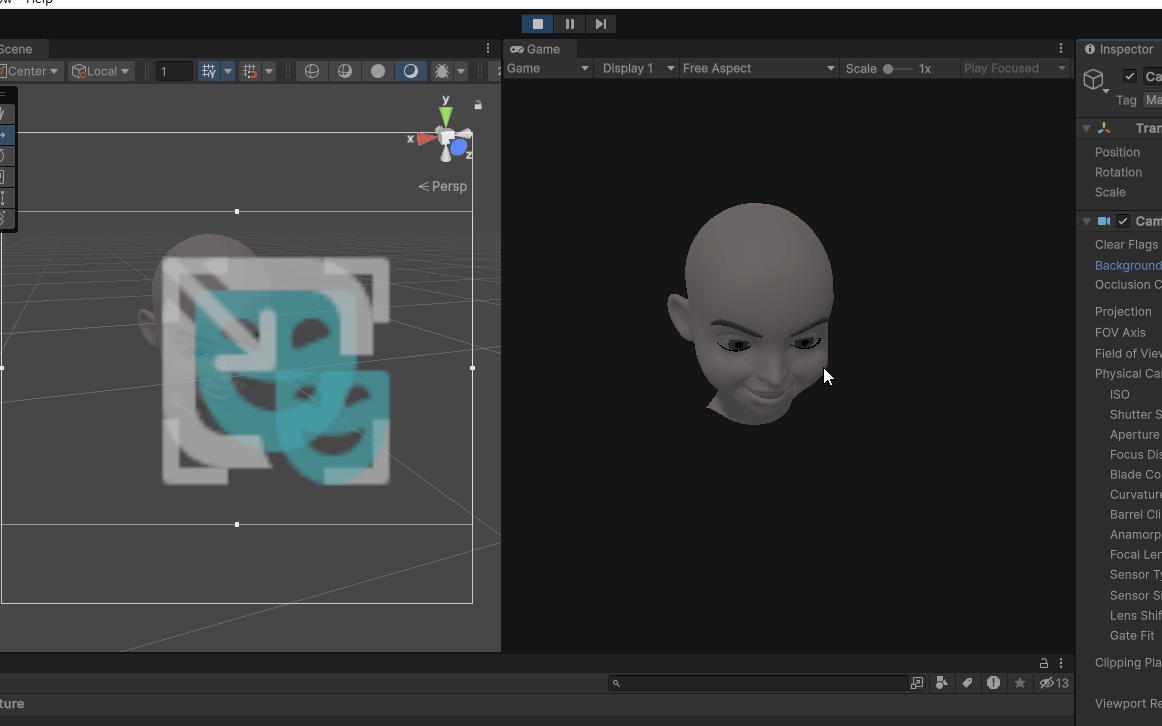Select Shaded Wireframe draw mode
The height and width of the screenshot is (726, 1162).
pyautogui.click(x=345, y=71)
